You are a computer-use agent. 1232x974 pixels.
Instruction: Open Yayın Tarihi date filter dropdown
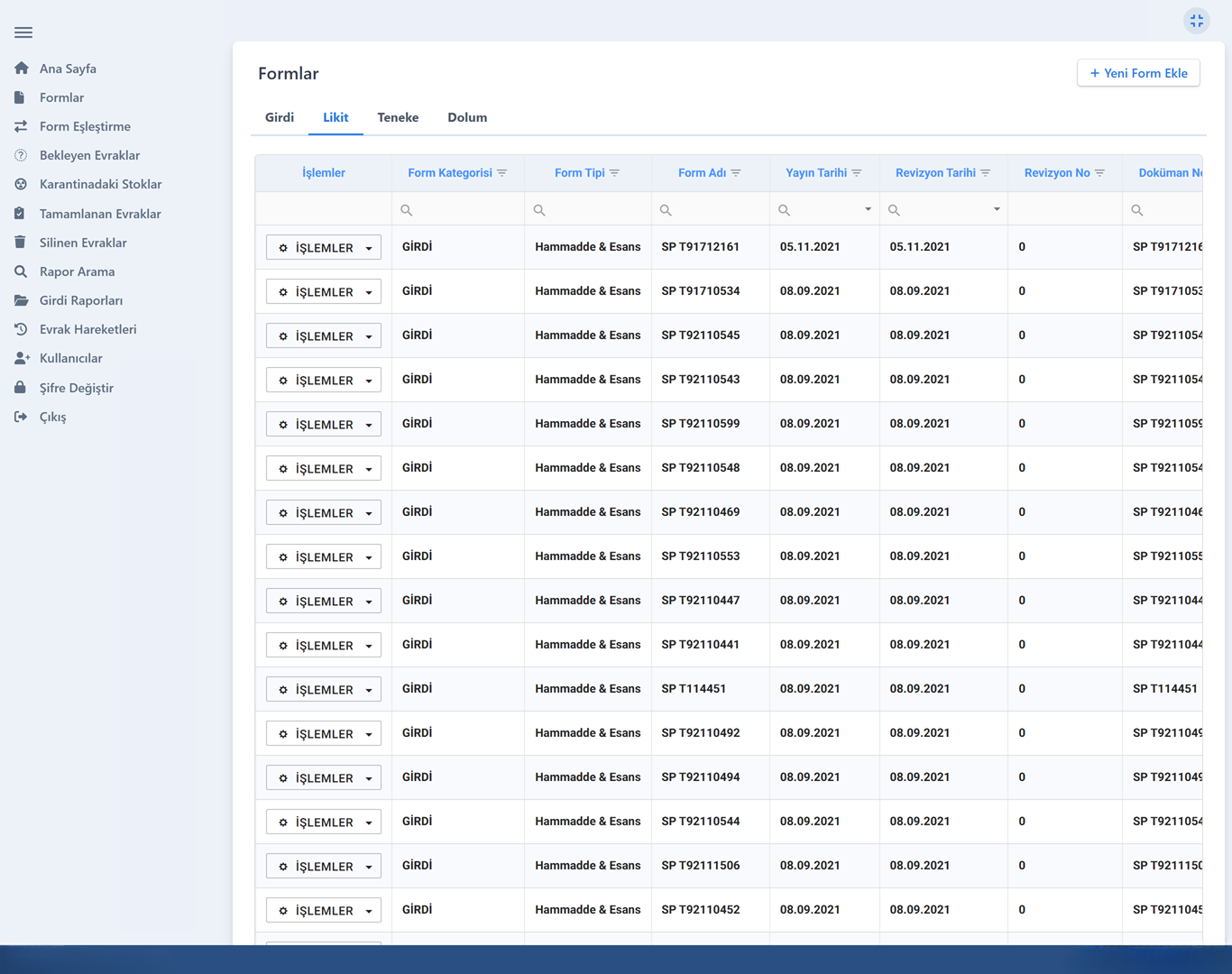point(868,209)
